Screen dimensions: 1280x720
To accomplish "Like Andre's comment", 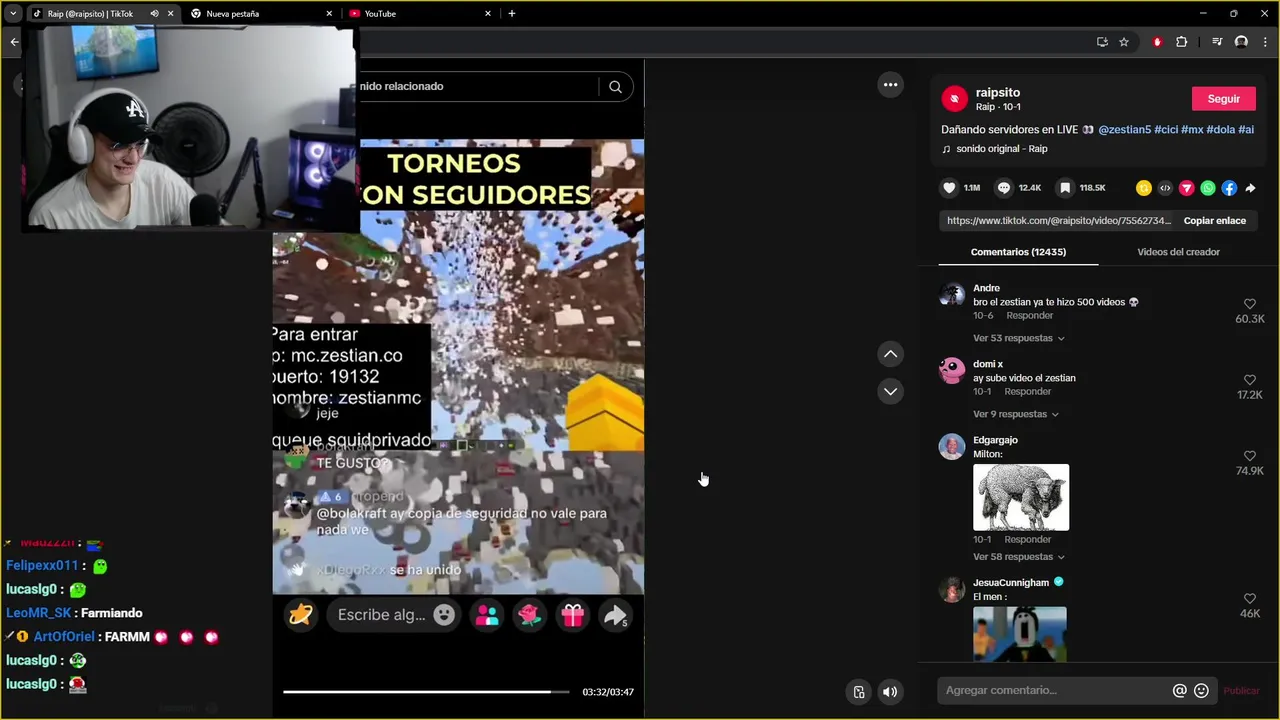I will click(1249, 304).
